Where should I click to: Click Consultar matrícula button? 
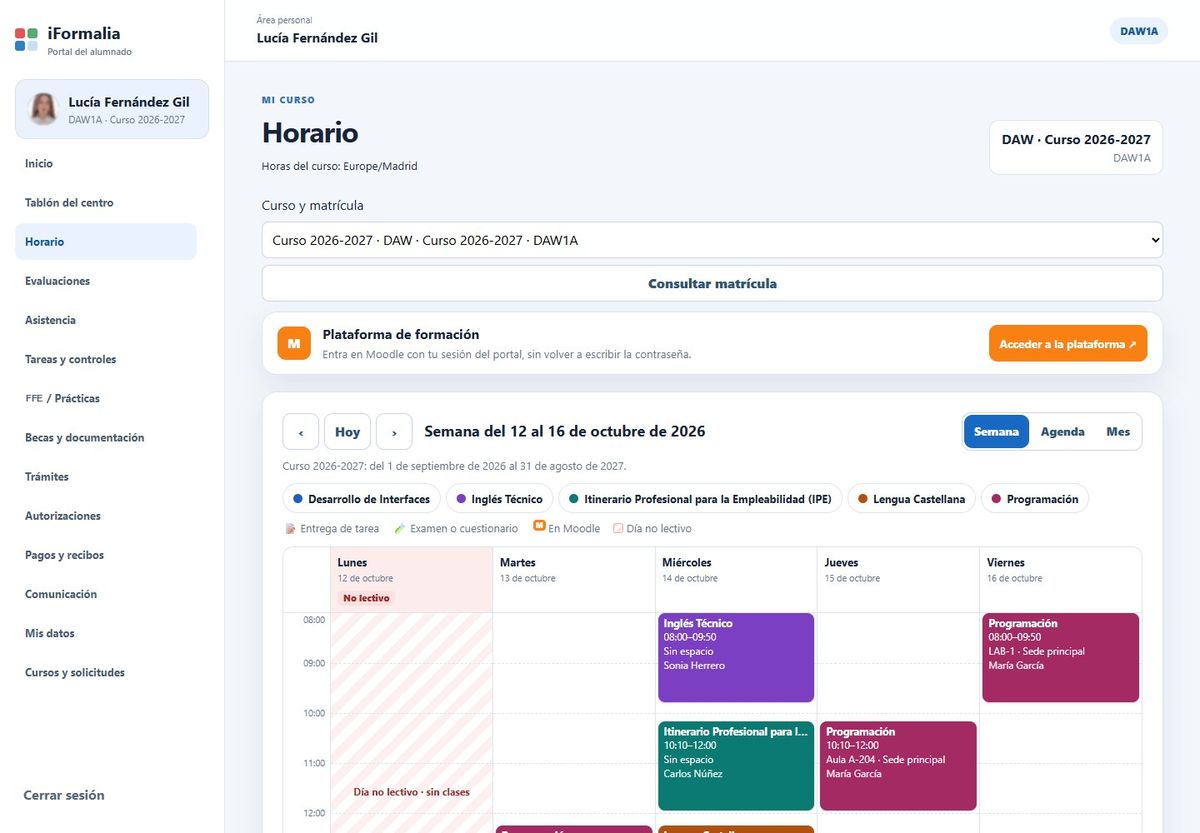[712, 283]
